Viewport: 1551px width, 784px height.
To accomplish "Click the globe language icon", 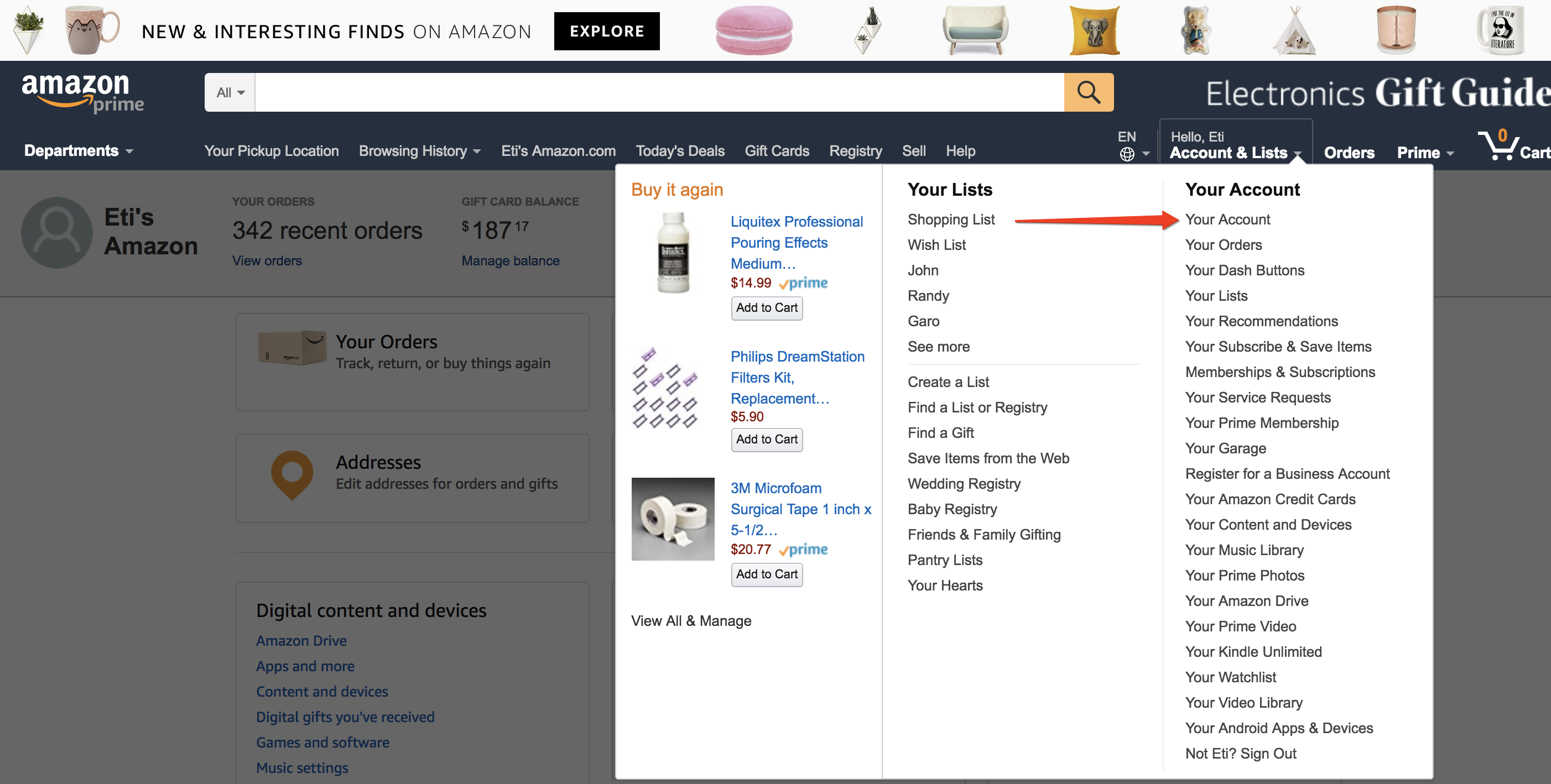I will point(1127,155).
